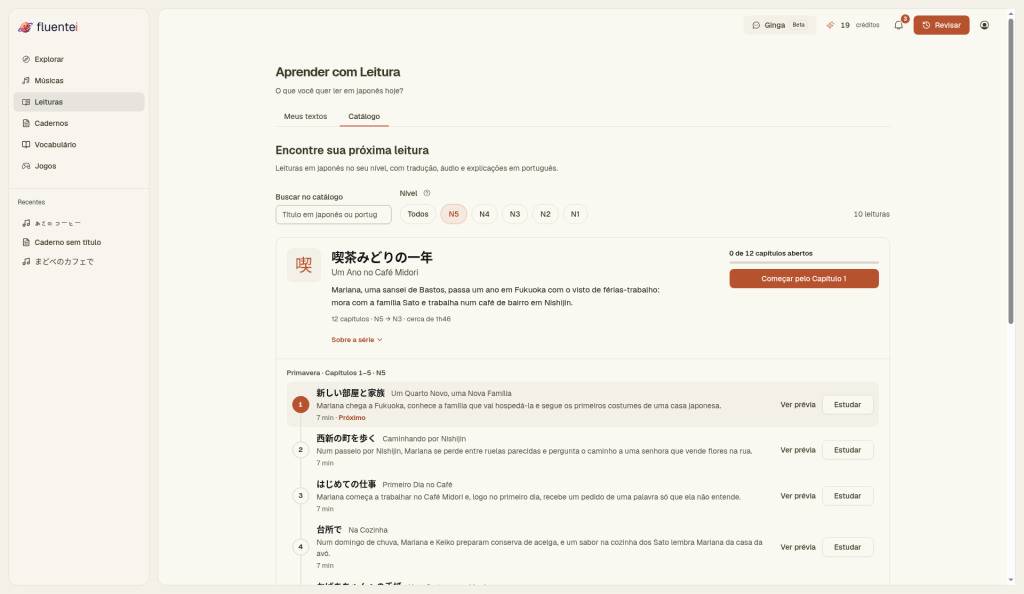Switch to the Catálogo tab
Viewport: 1024px width, 594px height.
[x=364, y=116]
